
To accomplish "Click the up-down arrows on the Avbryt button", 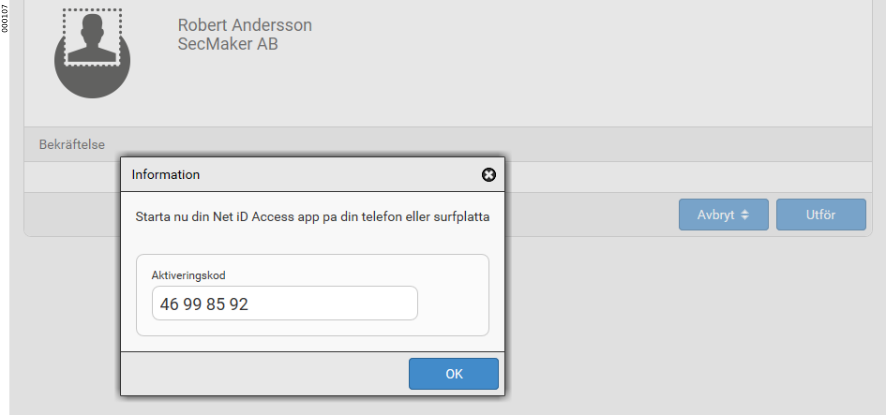I will [x=745, y=215].
